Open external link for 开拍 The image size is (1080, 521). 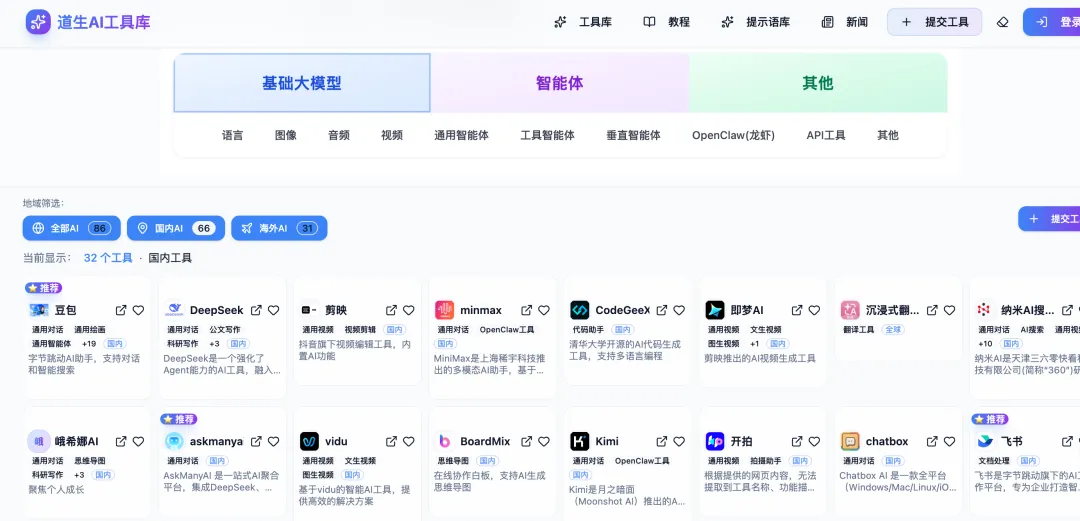(x=797, y=441)
